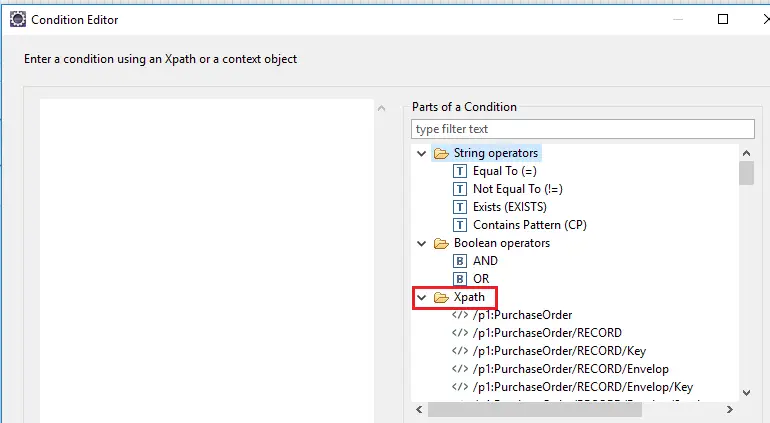
Task: Choose the Exists (EXISTS) operator
Action: pyautogui.click(x=510, y=207)
